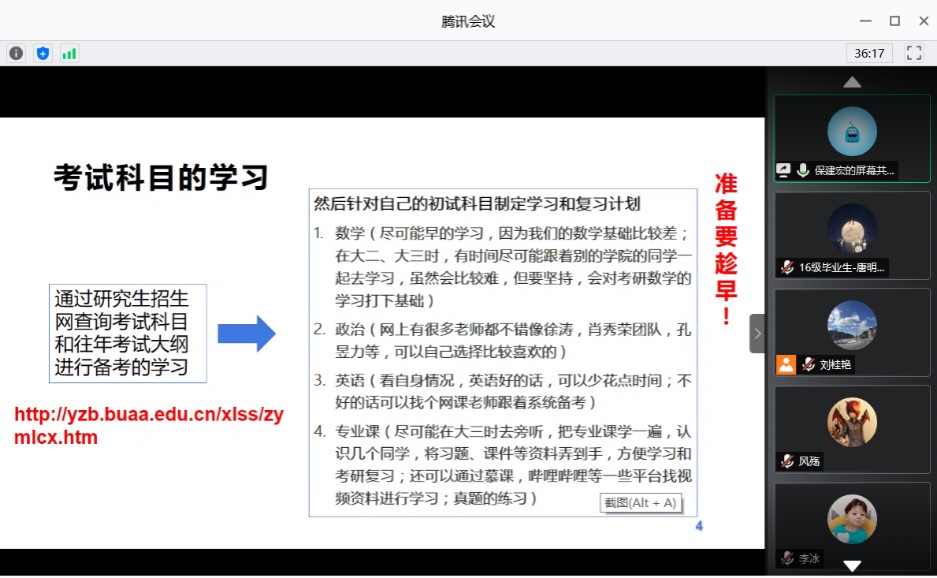The image size is (937, 578).
Task: Collapse the participant video sidebar
Action: [x=757, y=333]
